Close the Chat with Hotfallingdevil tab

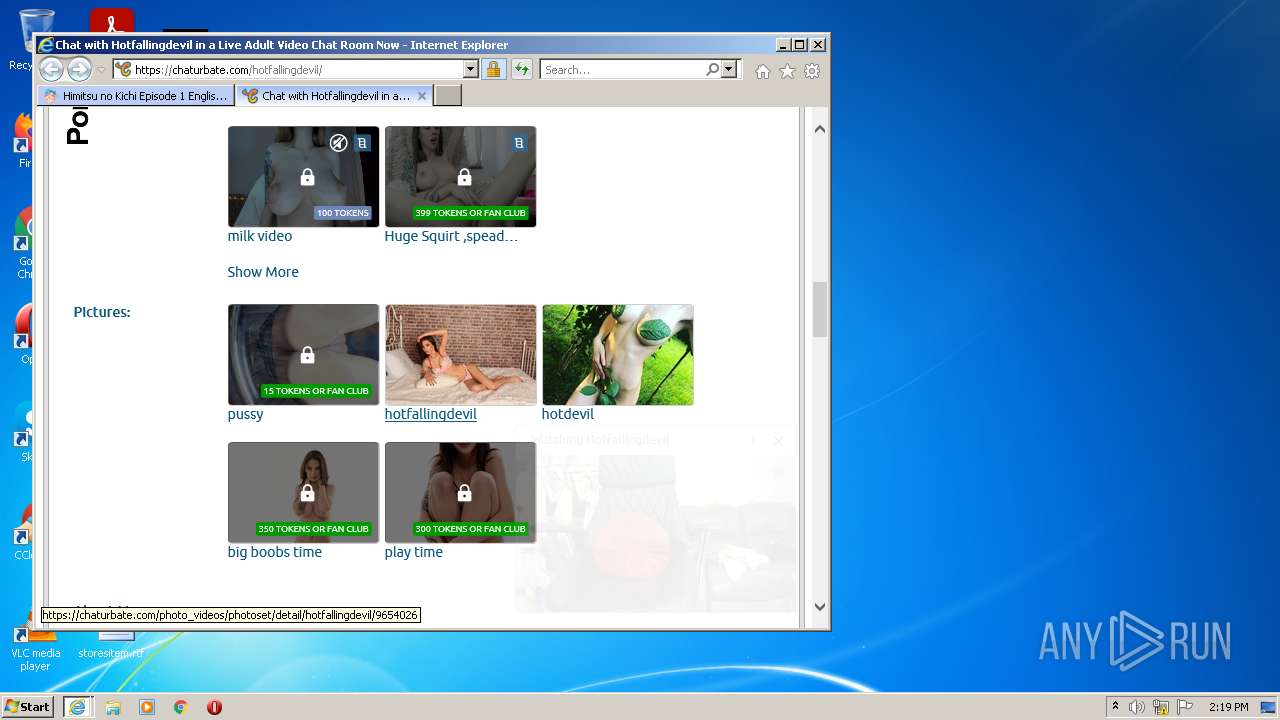(422, 96)
